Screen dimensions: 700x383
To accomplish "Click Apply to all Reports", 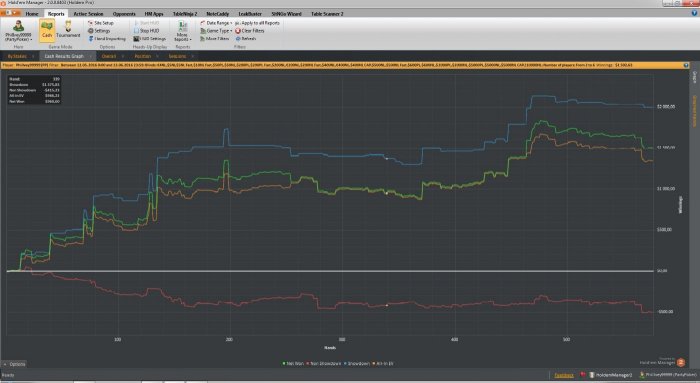I will (258, 23).
